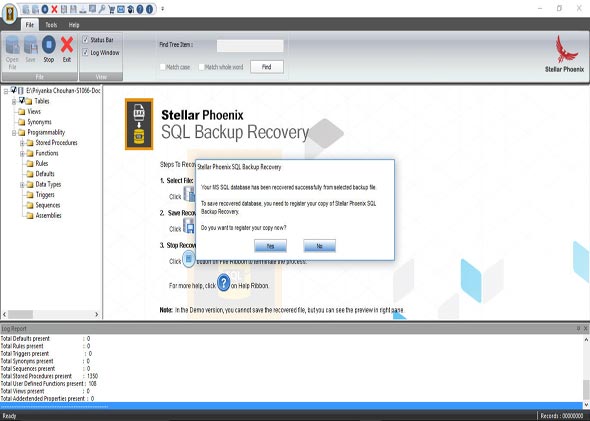590x421 pixels.
Task: Open the Help ribbon tab
Action: pos(74,25)
